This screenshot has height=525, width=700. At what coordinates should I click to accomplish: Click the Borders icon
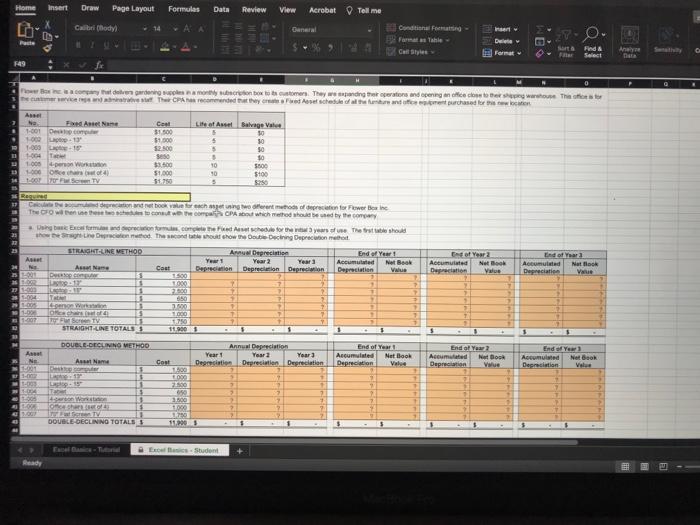[x=136, y=46]
